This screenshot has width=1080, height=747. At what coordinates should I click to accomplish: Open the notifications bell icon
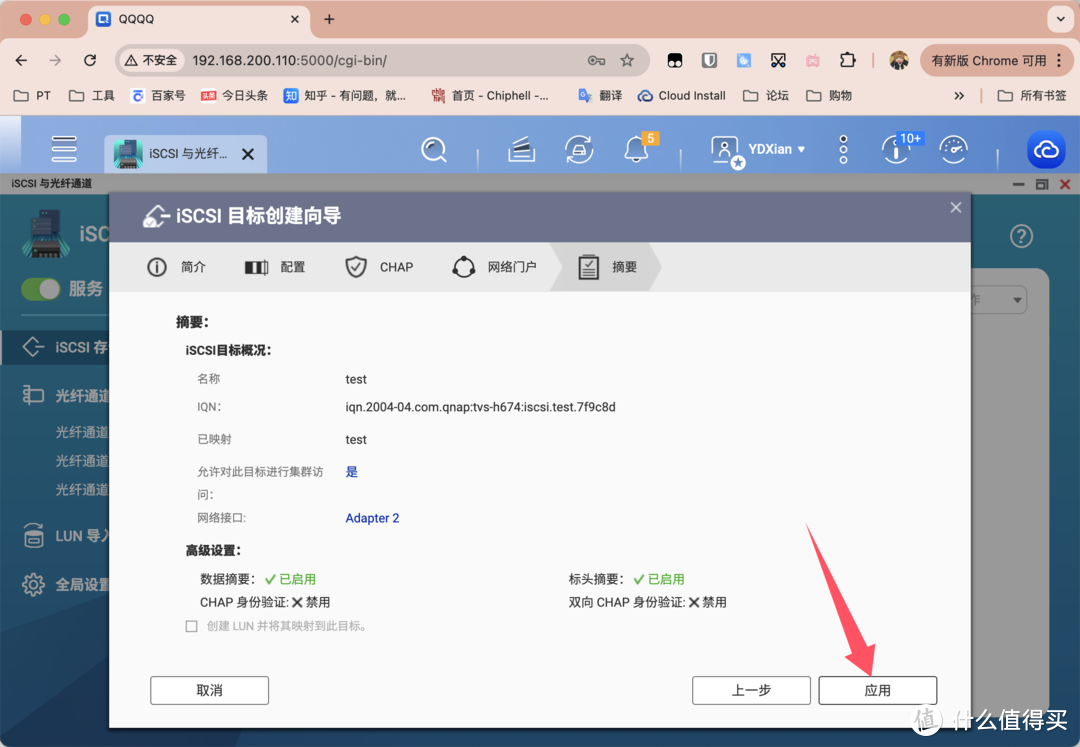coord(636,150)
